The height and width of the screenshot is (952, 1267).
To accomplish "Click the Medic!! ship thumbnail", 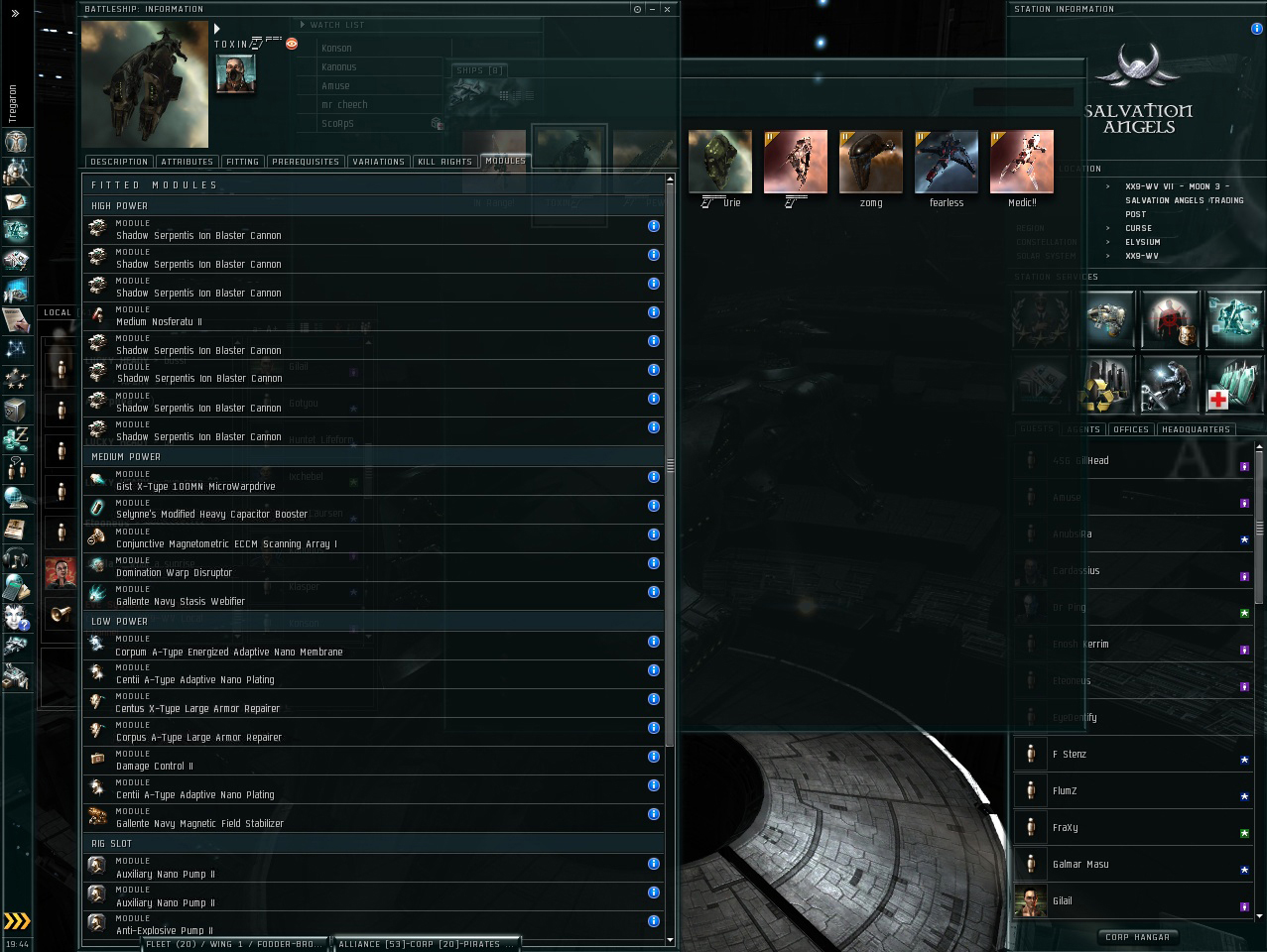I will [x=1021, y=162].
